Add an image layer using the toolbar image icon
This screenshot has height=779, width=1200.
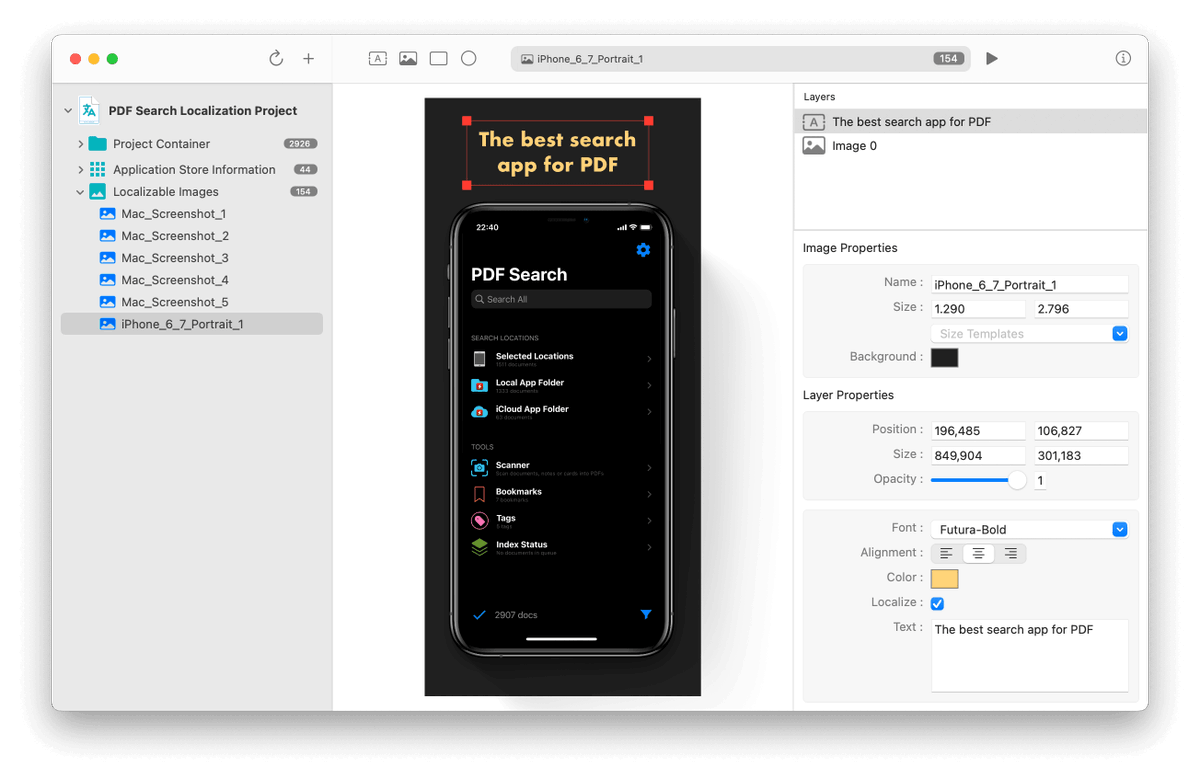pos(408,59)
